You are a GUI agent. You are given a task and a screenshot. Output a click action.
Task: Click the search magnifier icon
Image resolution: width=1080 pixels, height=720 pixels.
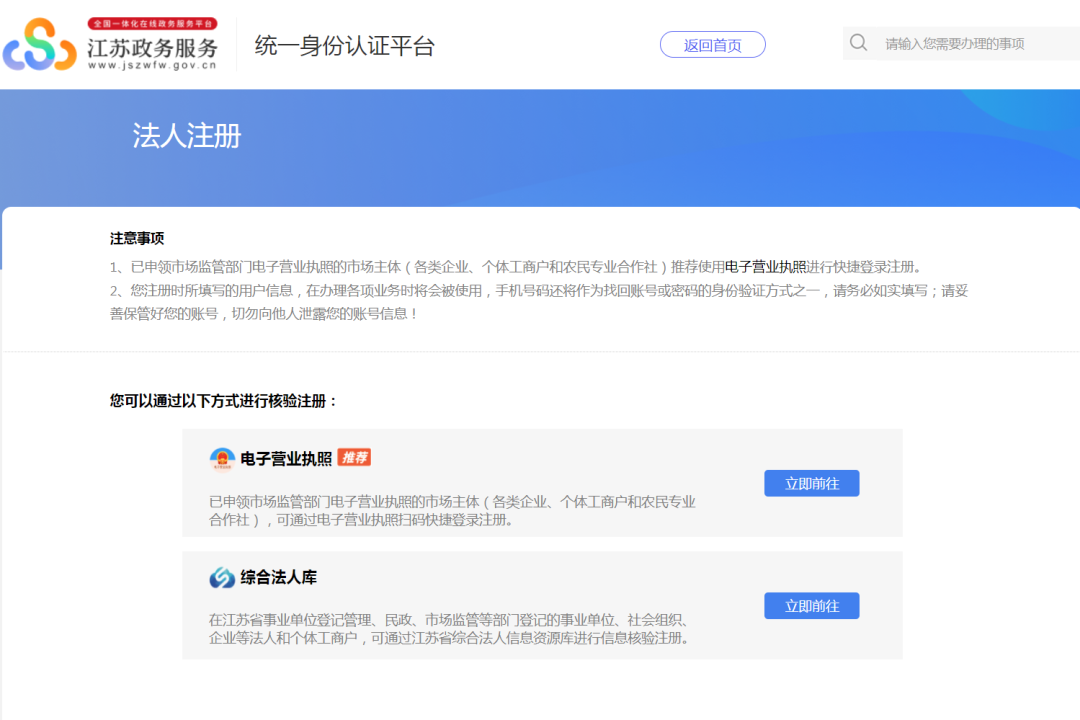(x=858, y=43)
